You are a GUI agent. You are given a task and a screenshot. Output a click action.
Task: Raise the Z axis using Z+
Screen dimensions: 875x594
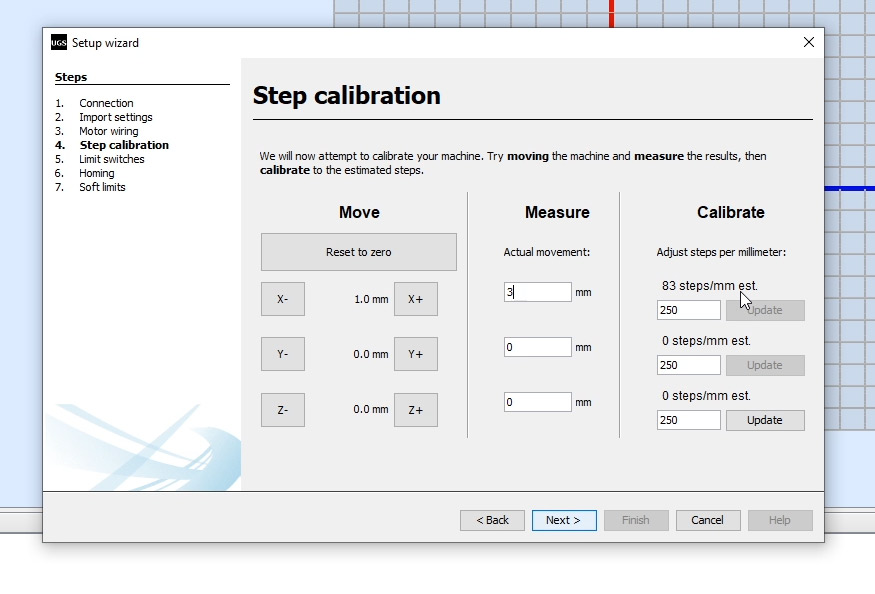point(415,409)
